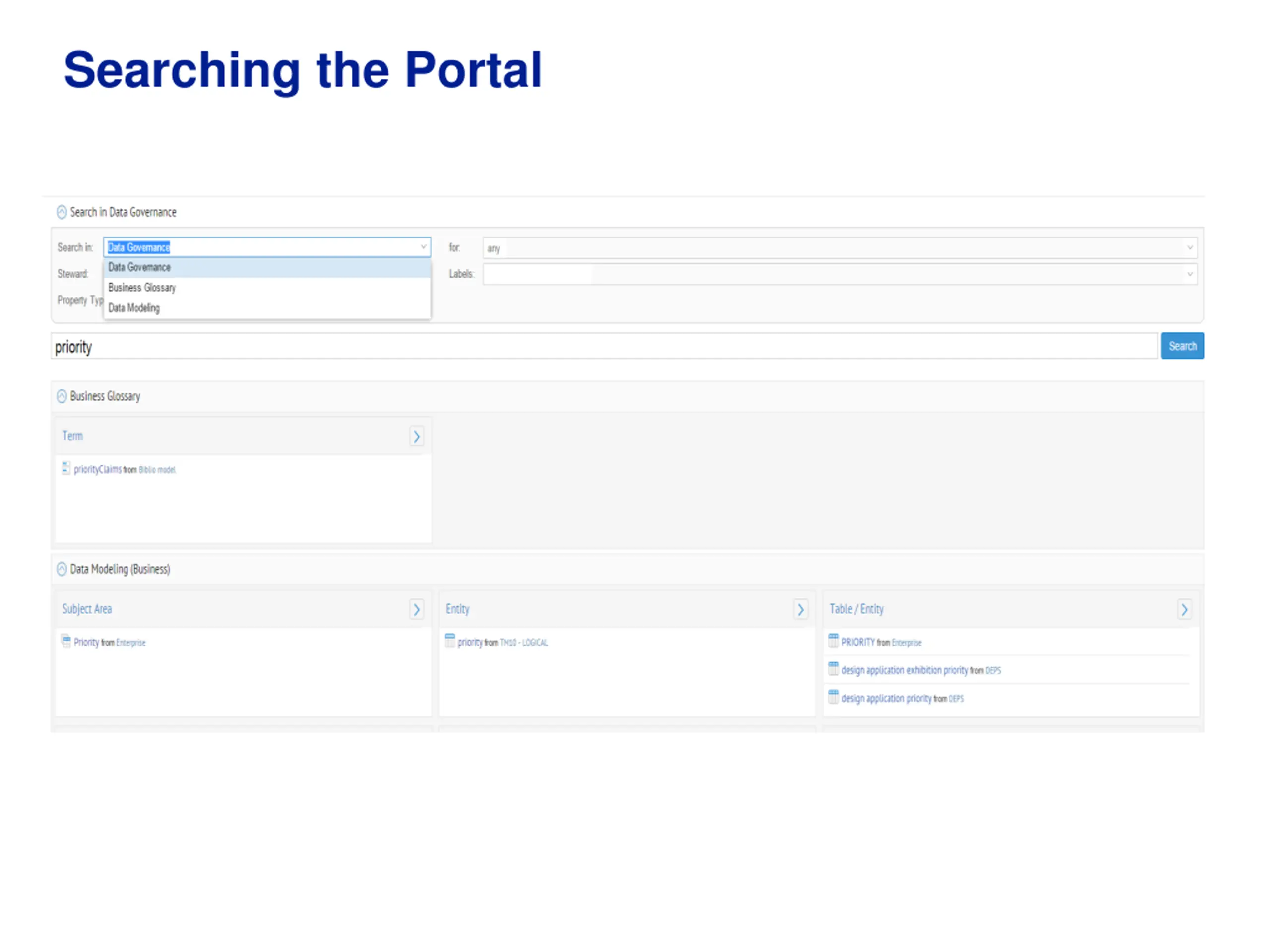Choose Data Governance from the dropdown list
The width and height of the screenshot is (1270, 952).
tap(267, 267)
